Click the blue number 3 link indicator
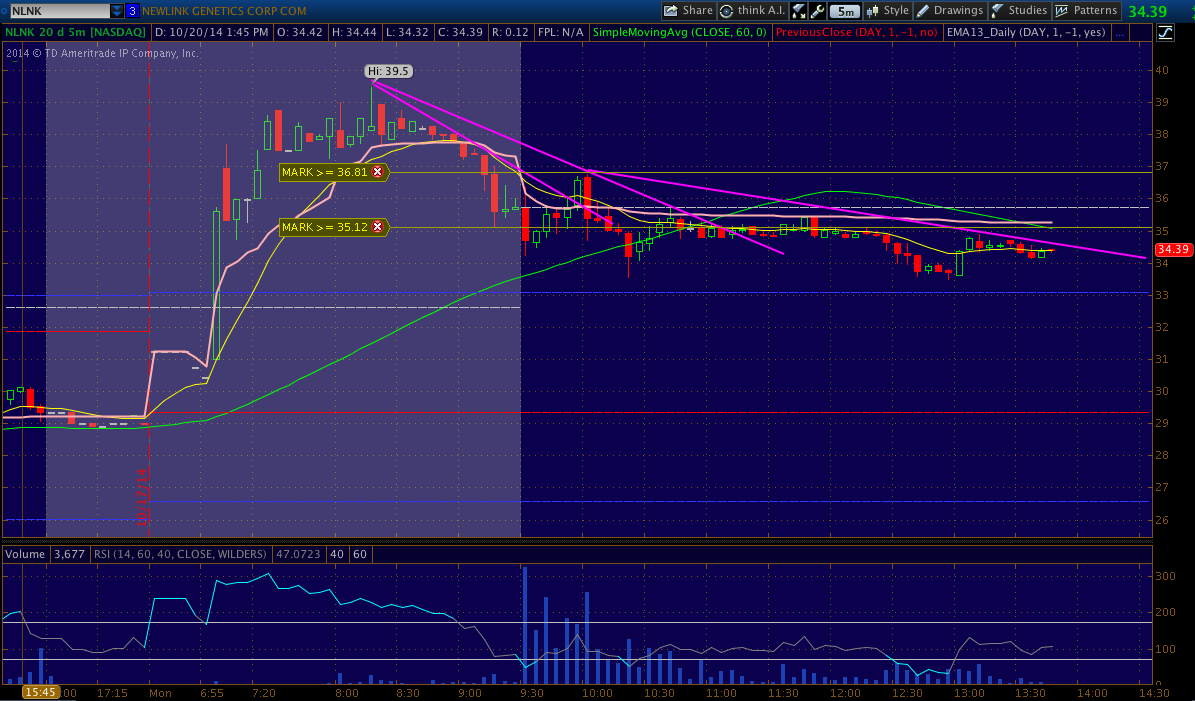The image size is (1195, 701). (x=132, y=11)
